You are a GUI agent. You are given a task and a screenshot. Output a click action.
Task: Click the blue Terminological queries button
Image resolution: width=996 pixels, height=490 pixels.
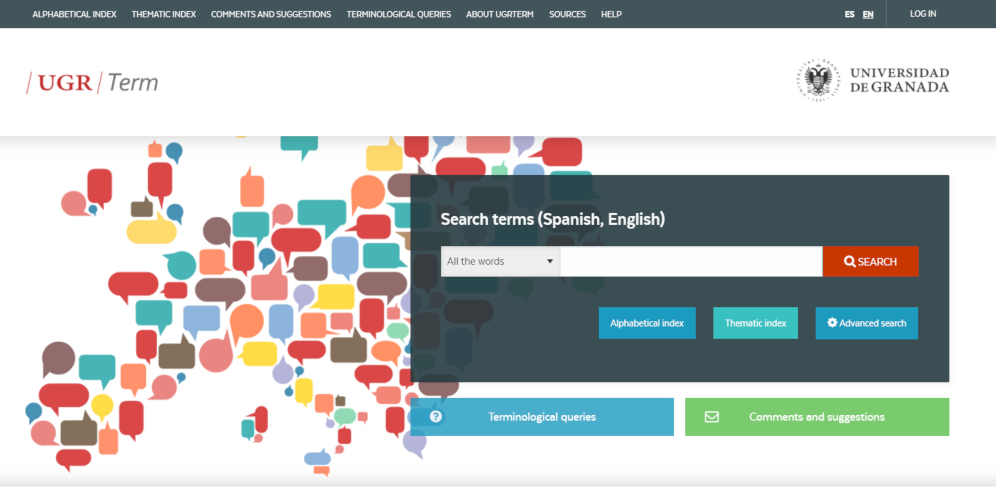[542, 417]
